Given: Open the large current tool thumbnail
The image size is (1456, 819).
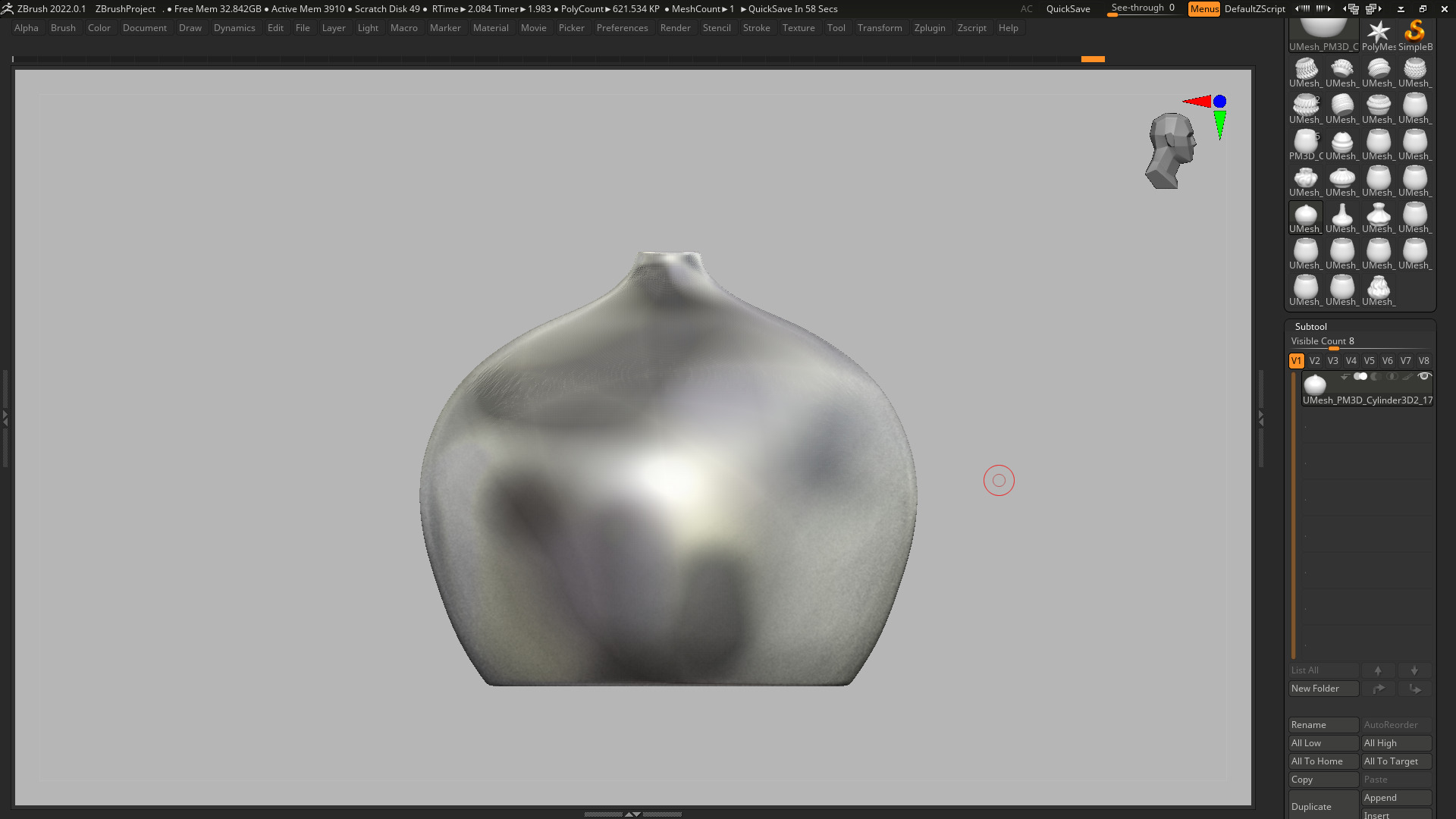Looking at the screenshot, I should tap(1323, 35).
